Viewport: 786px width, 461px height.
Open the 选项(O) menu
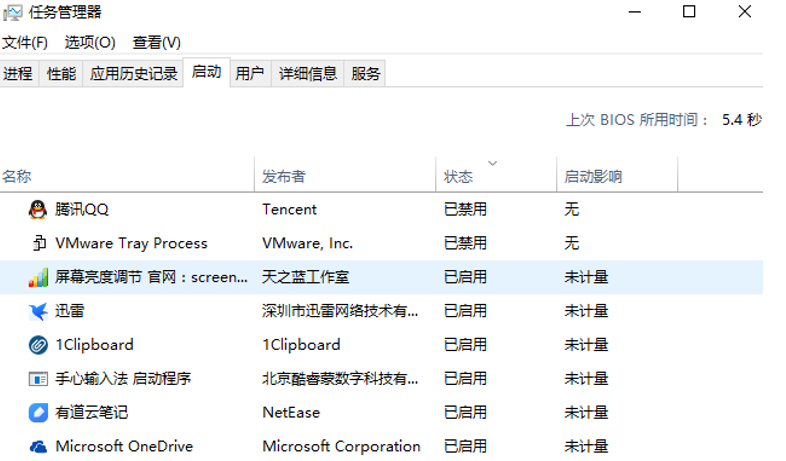pyautogui.click(x=90, y=43)
